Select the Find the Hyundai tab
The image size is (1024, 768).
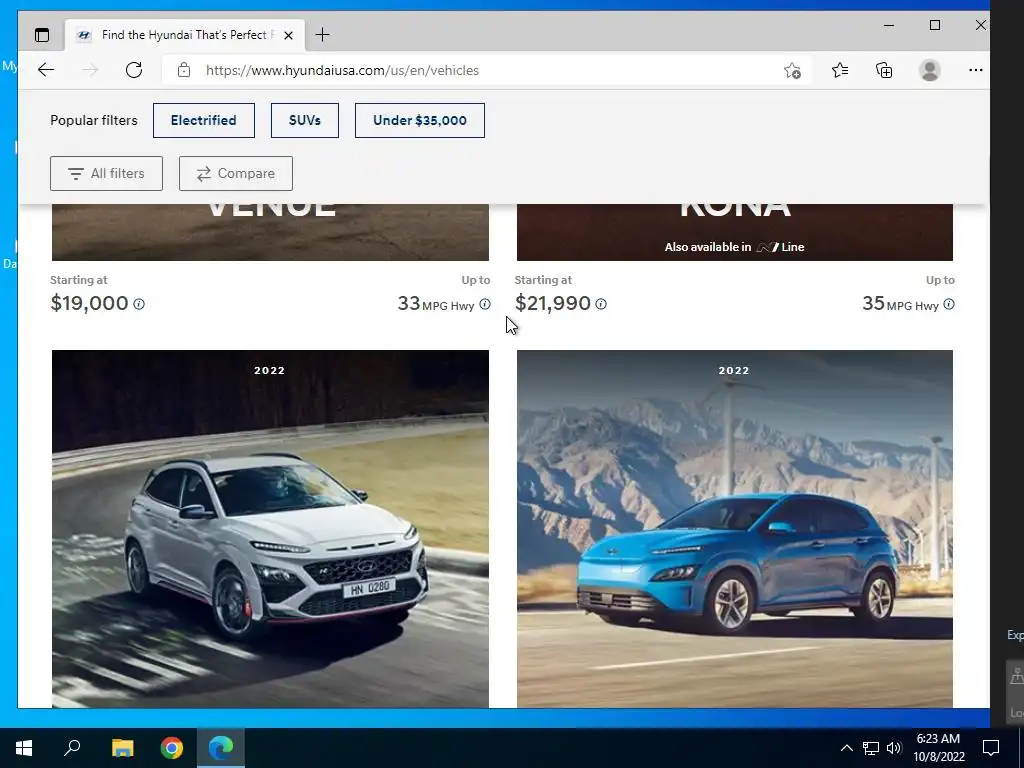click(x=185, y=35)
